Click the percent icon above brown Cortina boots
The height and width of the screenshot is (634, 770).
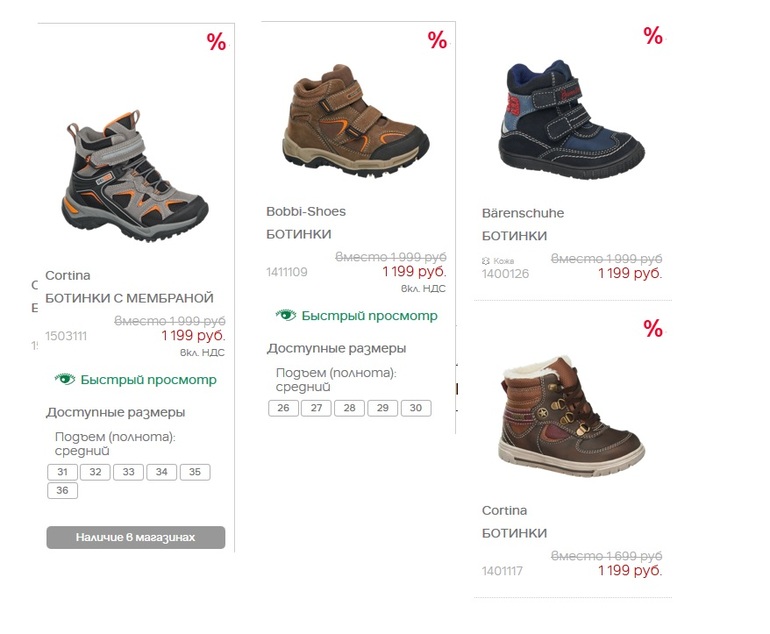pos(653,328)
